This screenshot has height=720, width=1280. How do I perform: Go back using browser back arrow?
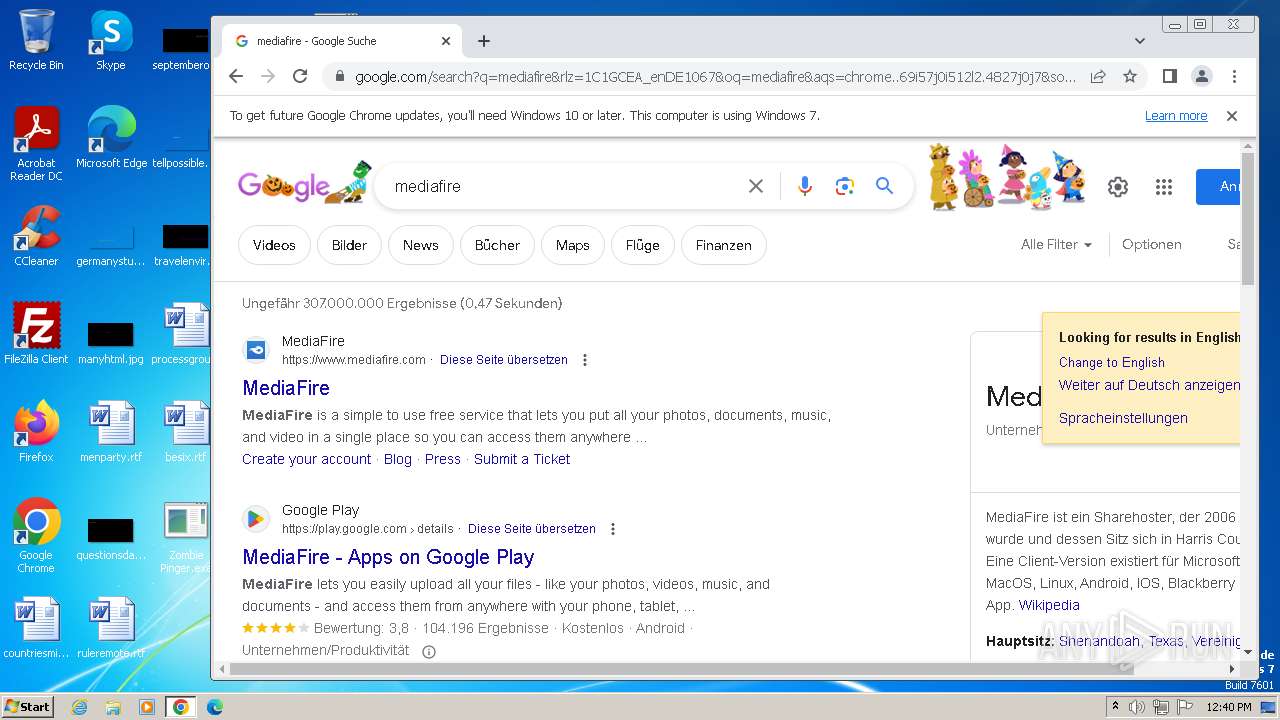(236, 76)
